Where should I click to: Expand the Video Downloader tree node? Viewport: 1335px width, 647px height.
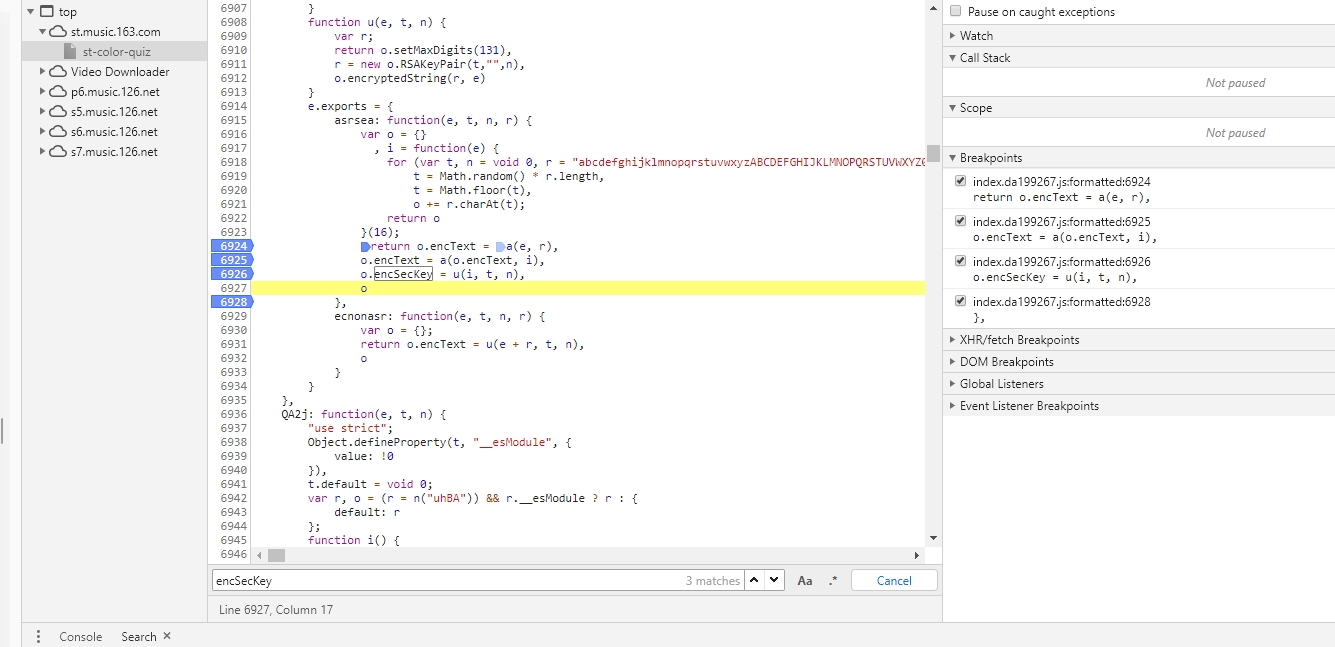(x=43, y=72)
